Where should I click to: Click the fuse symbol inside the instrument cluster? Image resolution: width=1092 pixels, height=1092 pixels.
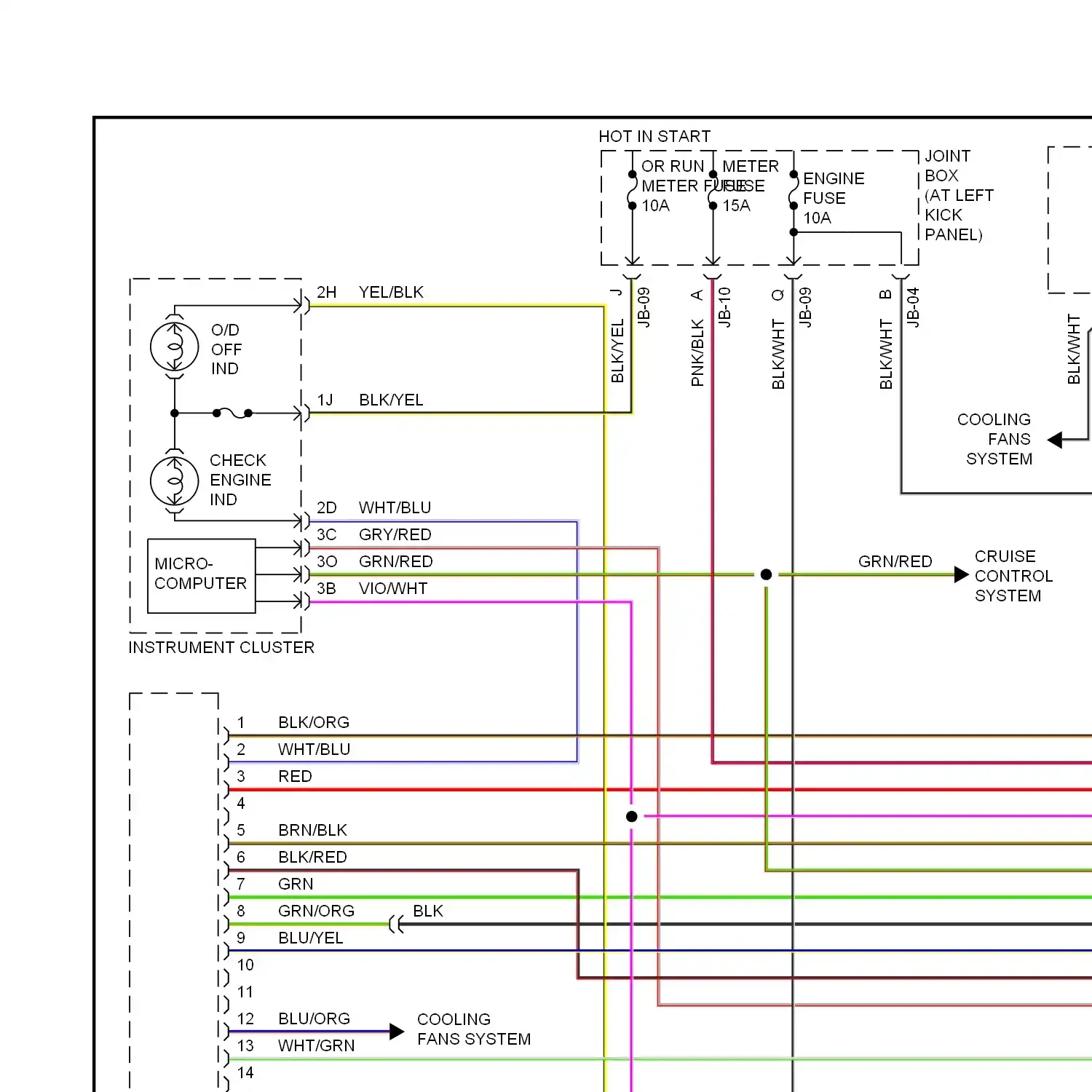point(232,413)
